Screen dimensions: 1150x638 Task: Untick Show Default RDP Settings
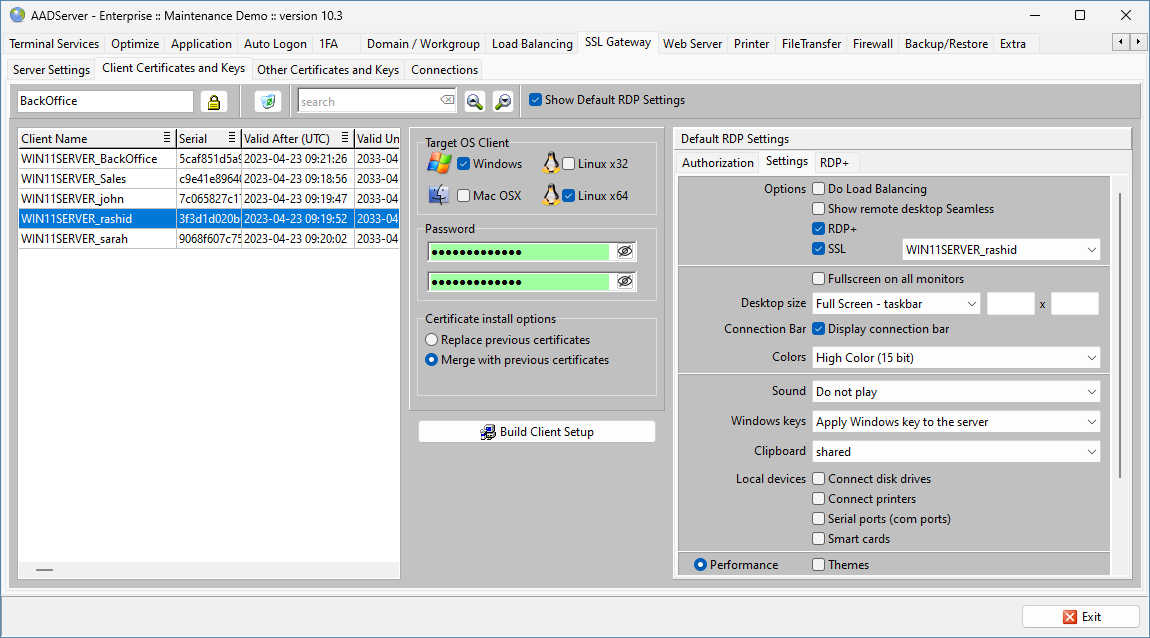coord(535,100)
